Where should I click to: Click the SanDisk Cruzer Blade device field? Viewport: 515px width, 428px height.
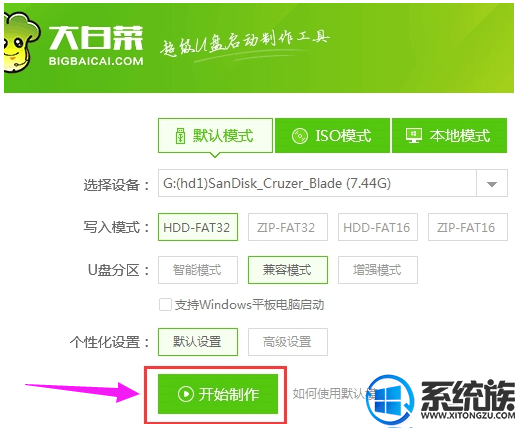tap(317, 183)
